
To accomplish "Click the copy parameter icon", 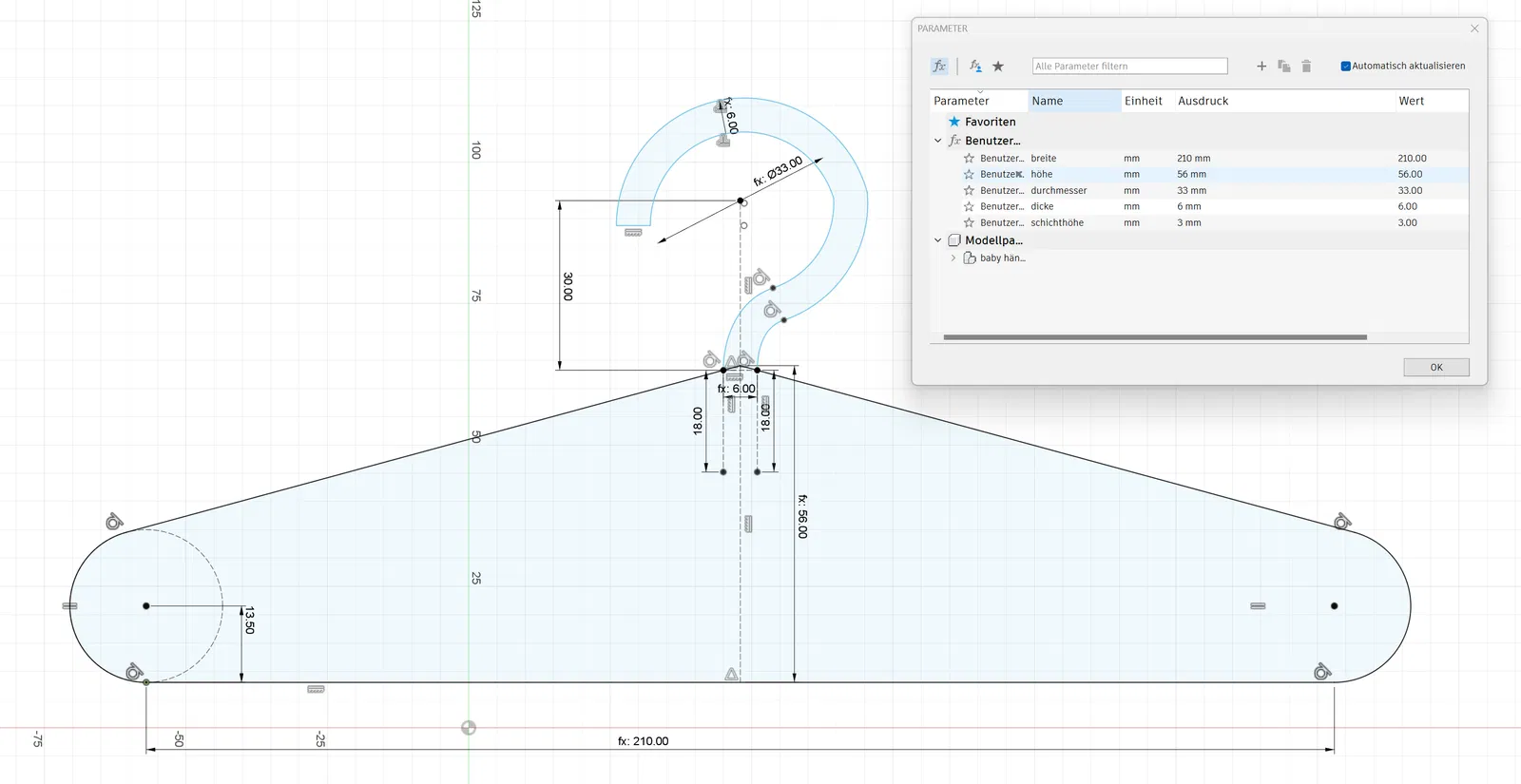I will pyautogui.click(x=1284, y=66).
